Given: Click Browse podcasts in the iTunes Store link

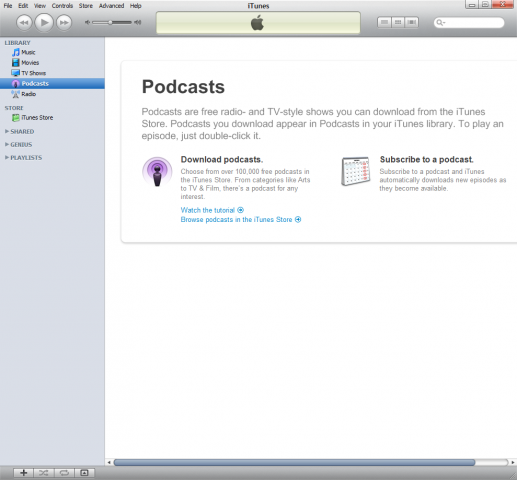Looking at the screenshot, I should [x=236, y=219].
